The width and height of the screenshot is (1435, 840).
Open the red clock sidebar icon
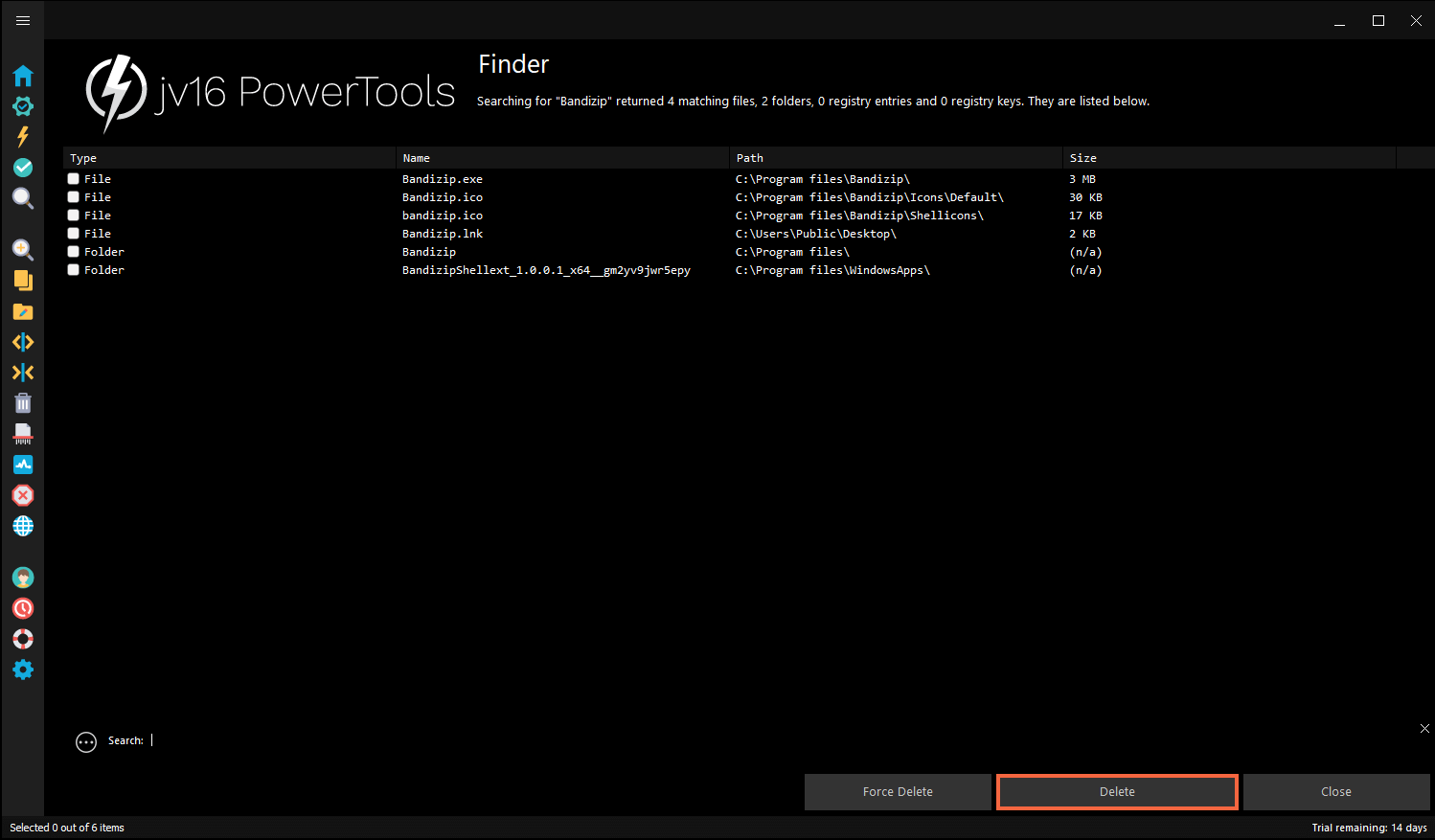click(23, 608)
